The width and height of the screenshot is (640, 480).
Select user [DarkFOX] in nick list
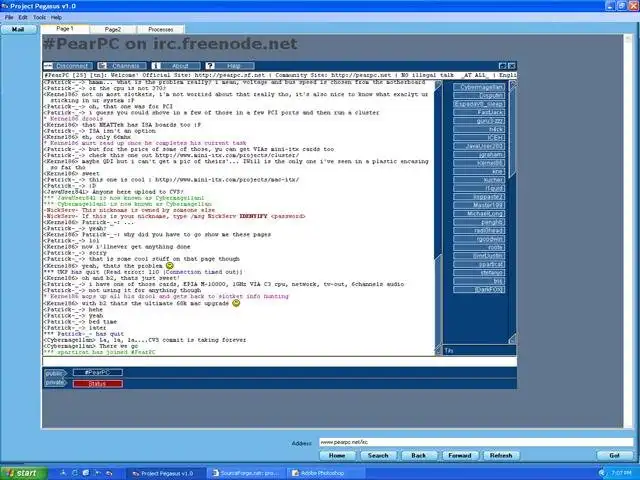pos(479,290)
